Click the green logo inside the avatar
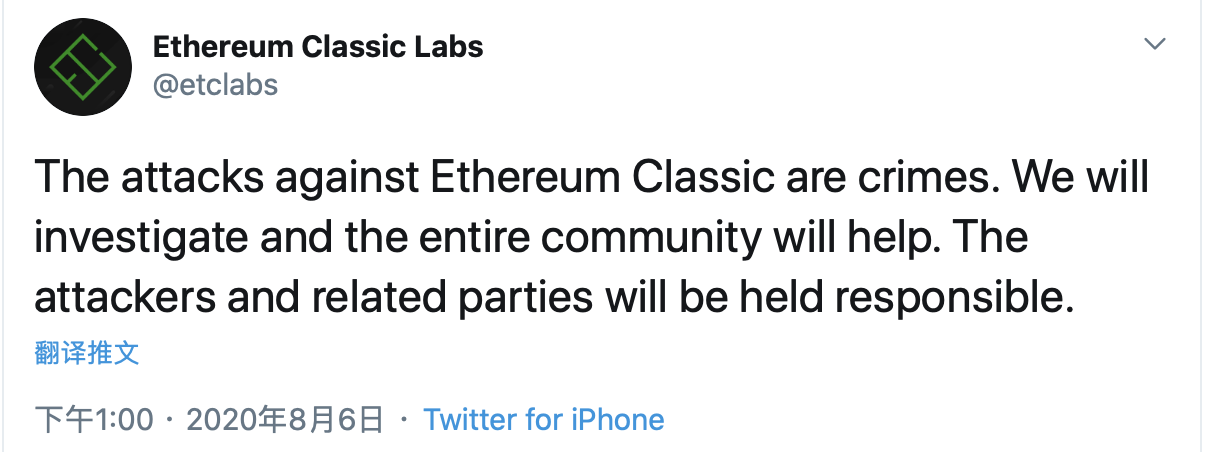Viewport: 1230px width, 452px height. pos(83,66)
